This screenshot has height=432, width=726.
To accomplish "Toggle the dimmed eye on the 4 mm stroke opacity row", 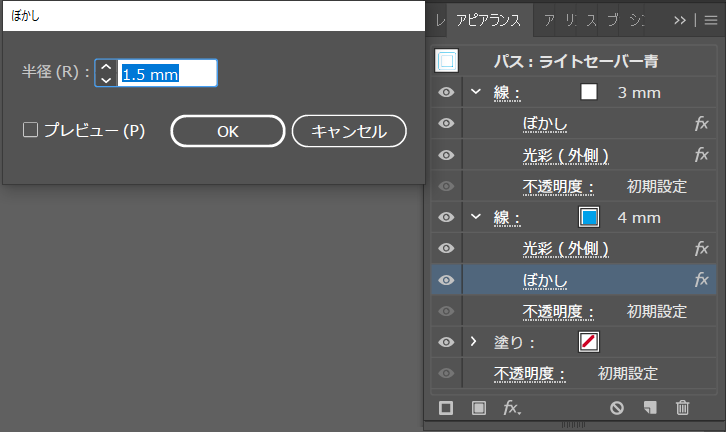I will [x=446, y=311].
